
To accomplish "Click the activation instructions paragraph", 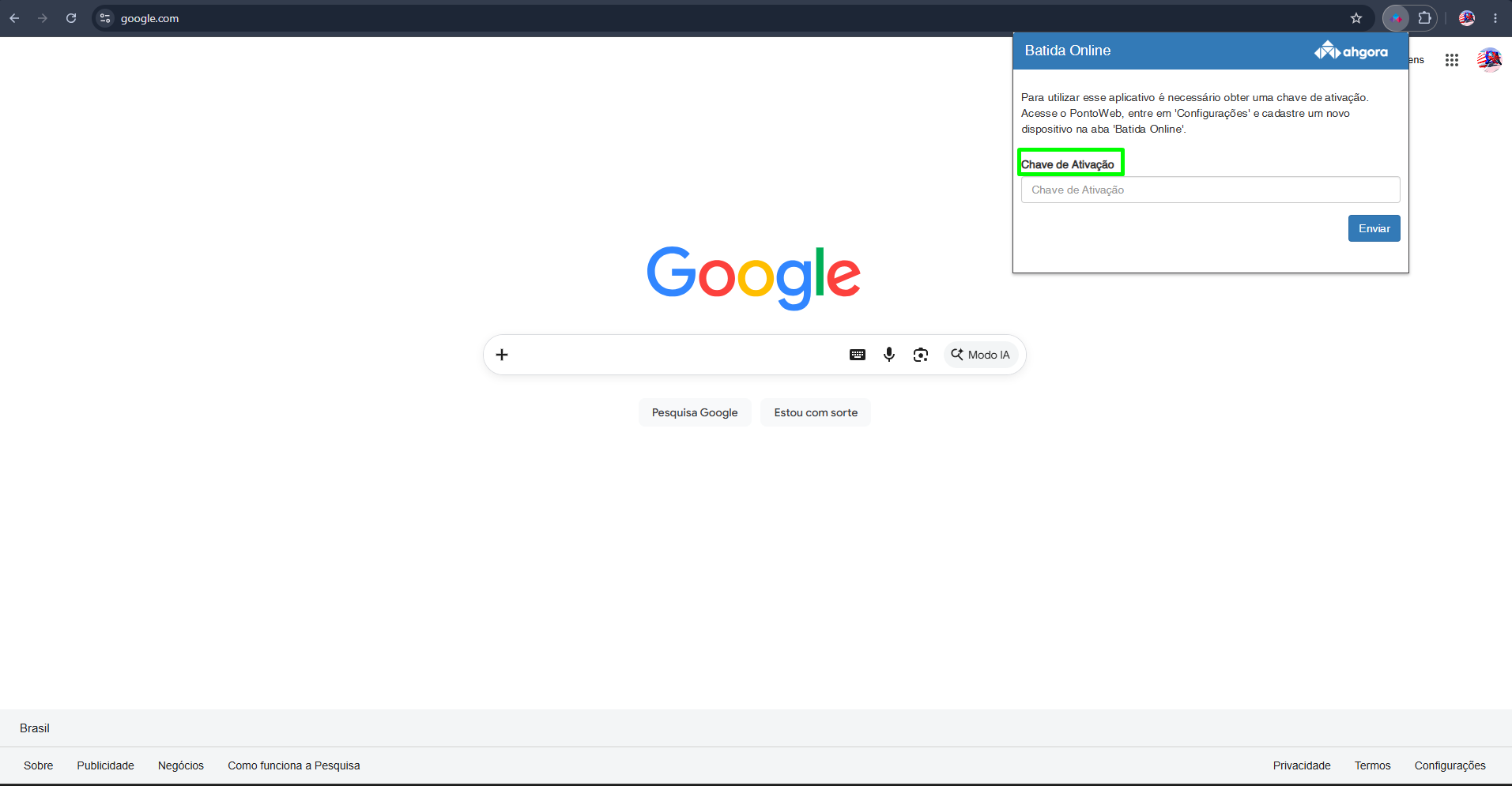I will pyautogui.click(x=1195, y=114).
